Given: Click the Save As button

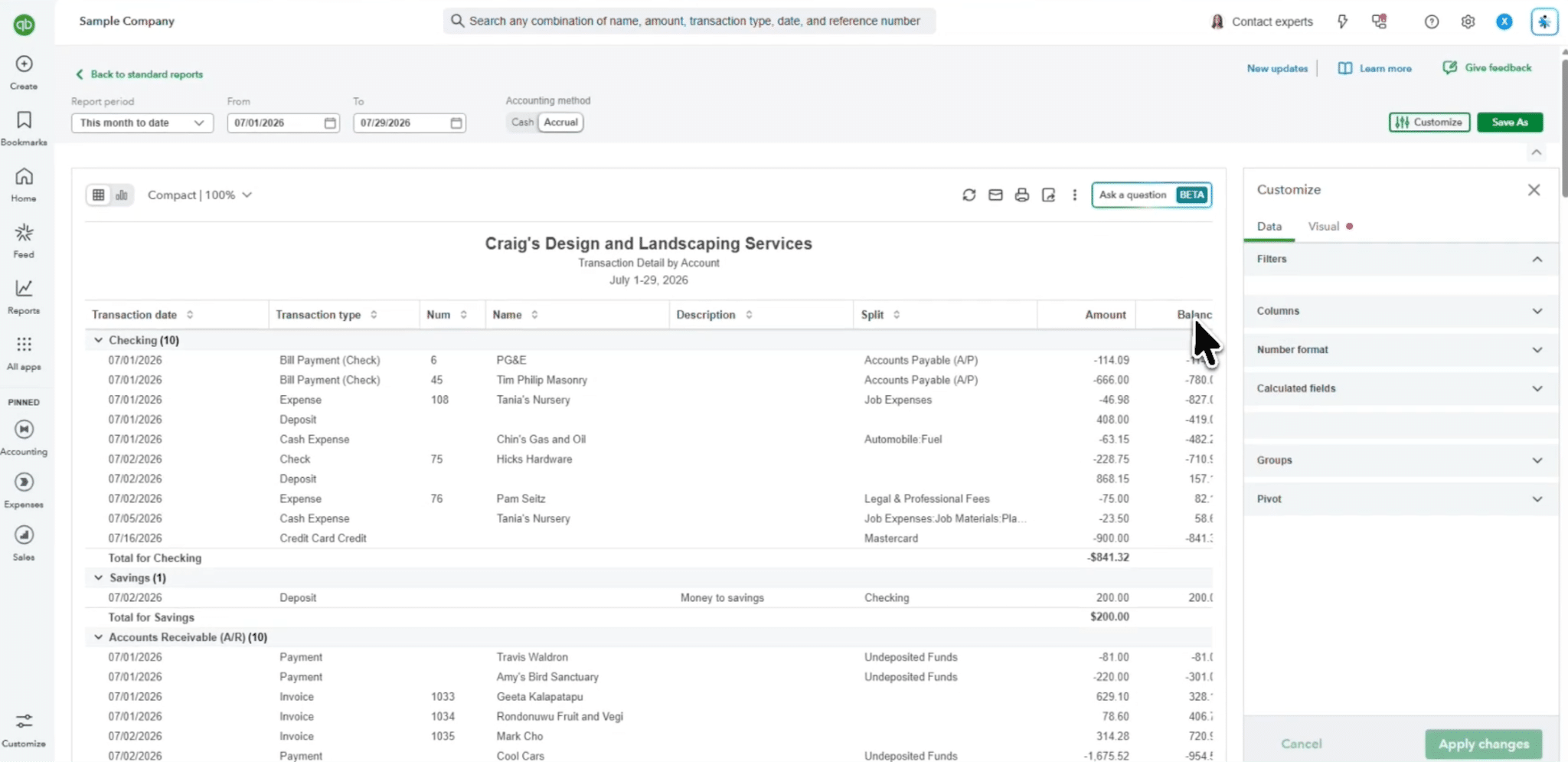Looking at the screenshot, I should coord(1510,123).
